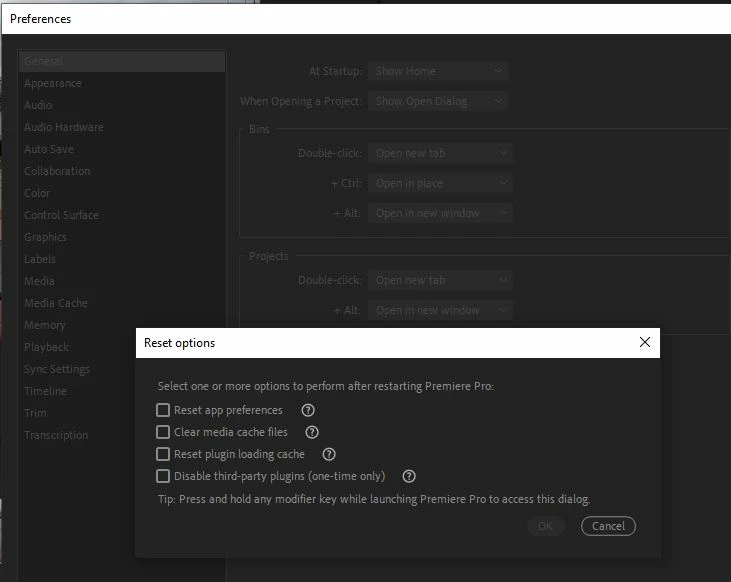Click 'Select one or more options' instruction text
731x582 pixels.
(x=326, y=386)
